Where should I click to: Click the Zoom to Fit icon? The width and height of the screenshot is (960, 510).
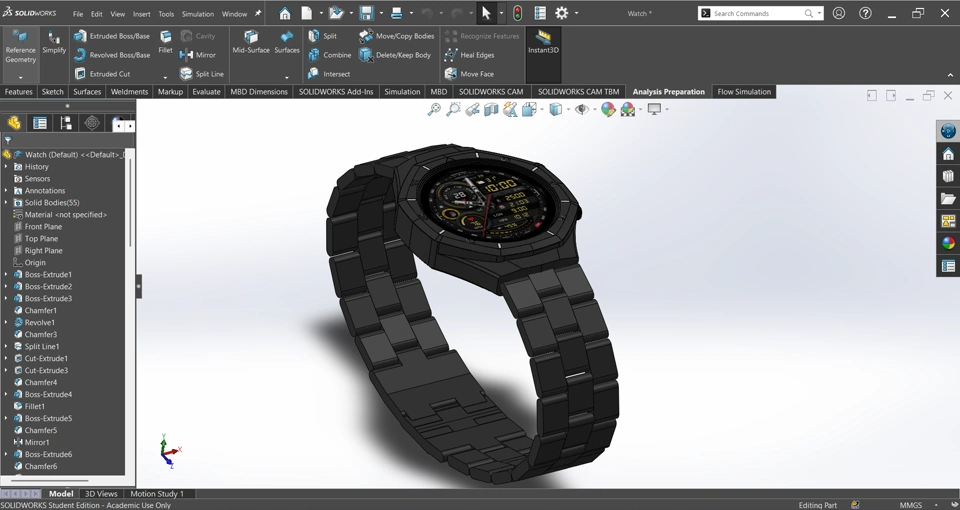[x=434, y=110]
